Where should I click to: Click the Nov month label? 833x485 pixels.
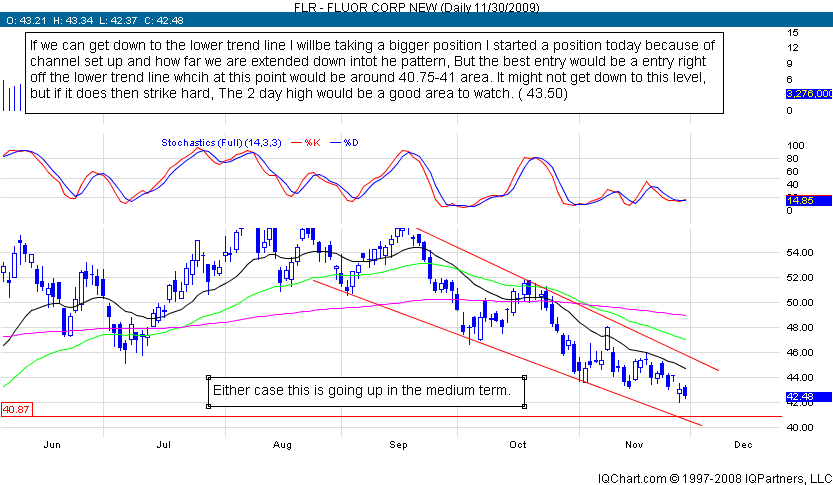tap(634, 445)
